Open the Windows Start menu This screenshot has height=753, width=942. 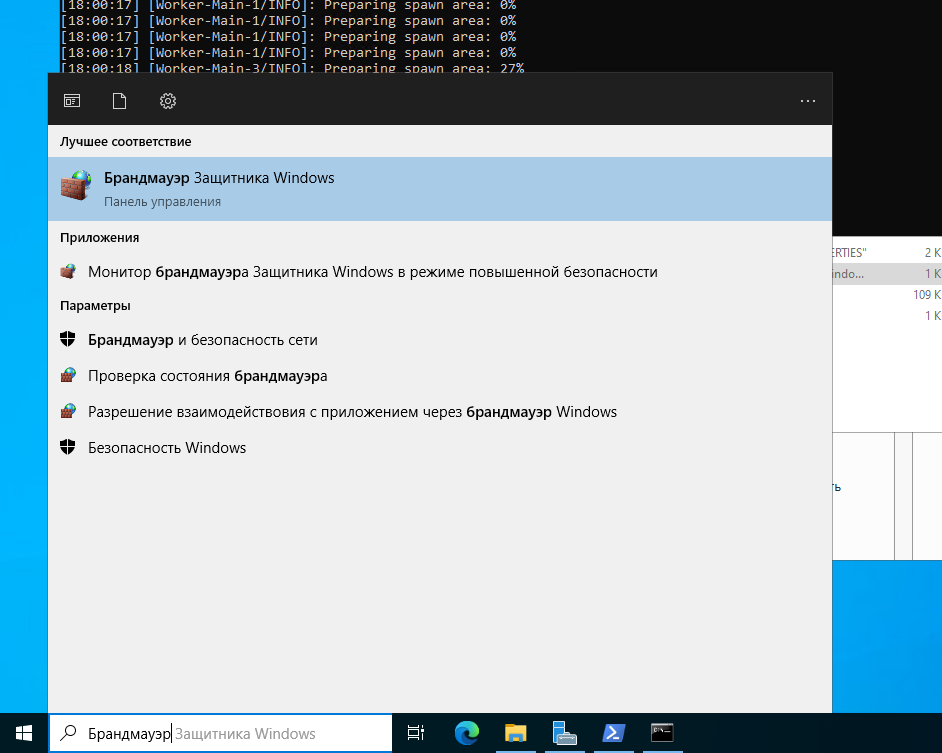[24, 733]
